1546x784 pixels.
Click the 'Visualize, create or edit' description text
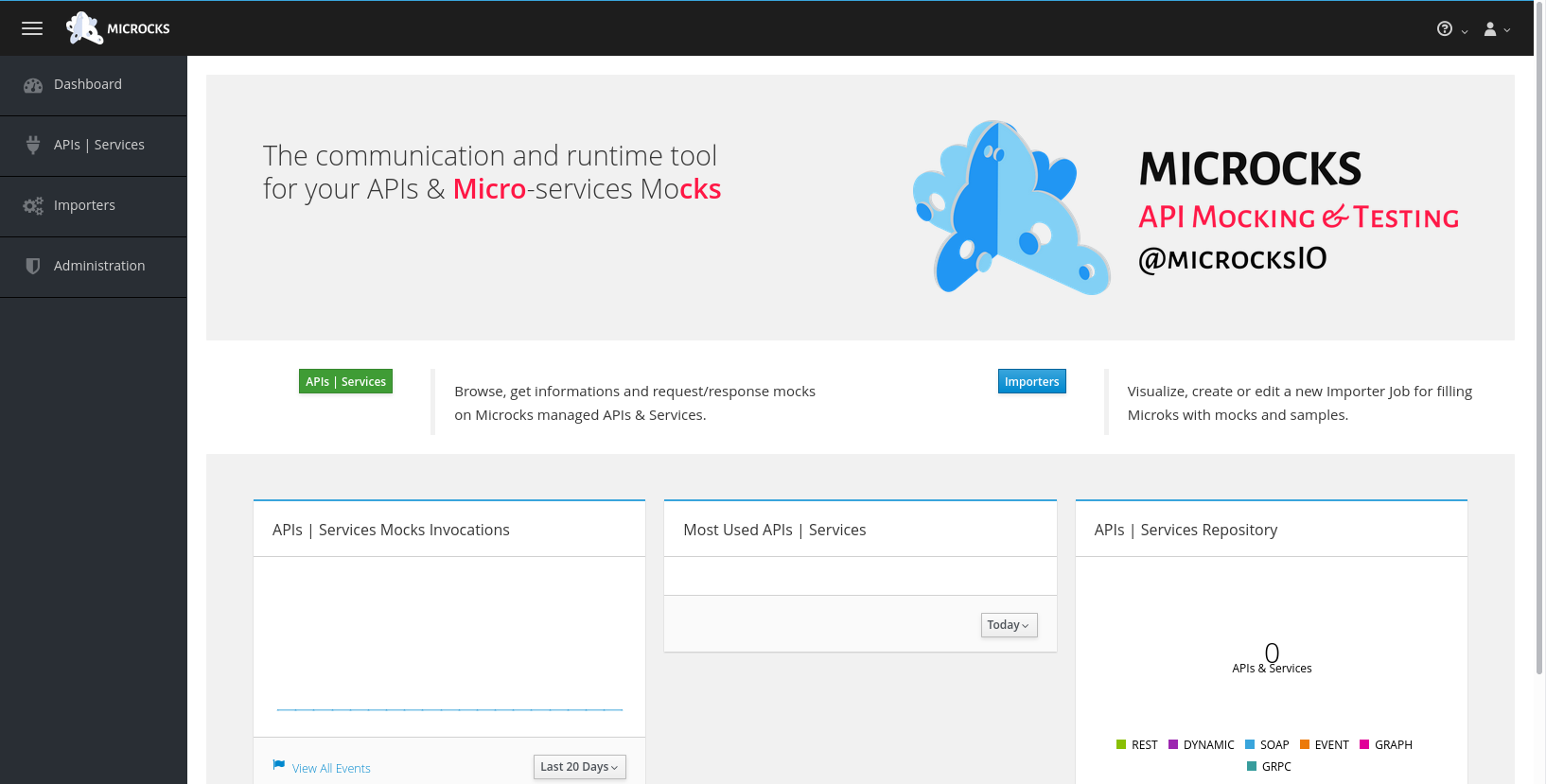point(1300,403)
